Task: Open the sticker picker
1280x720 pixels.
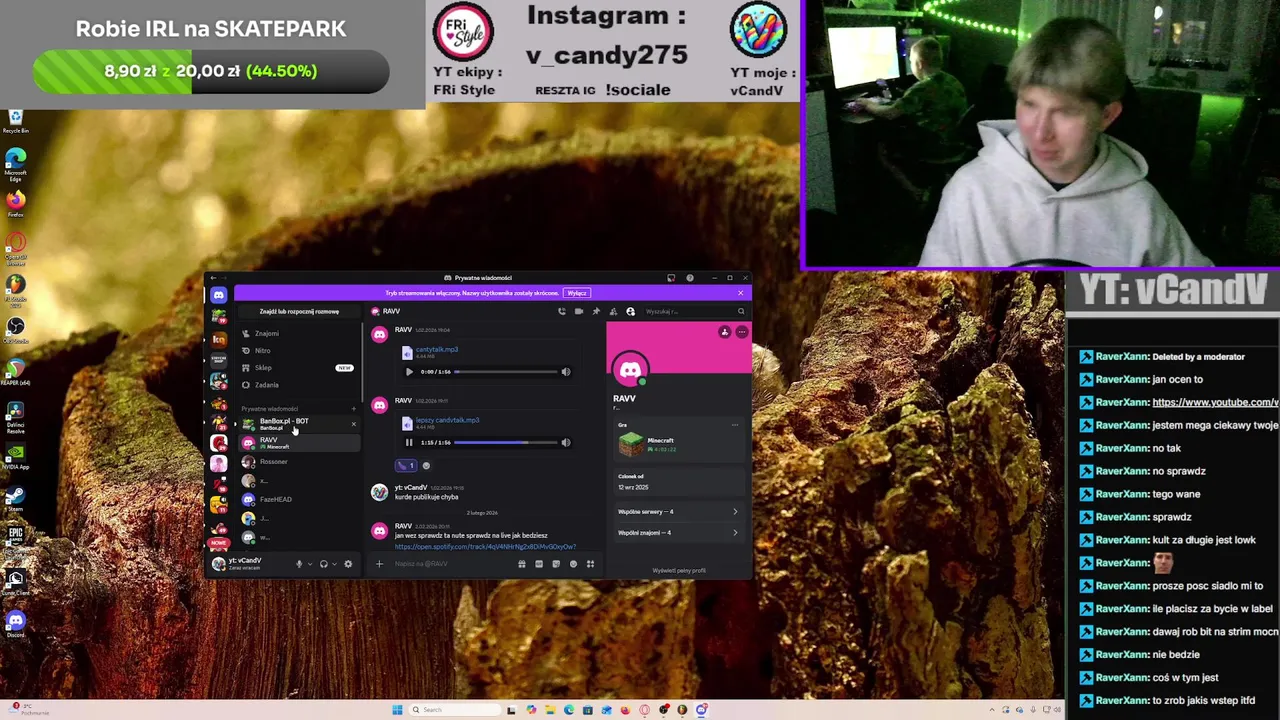Action: (556, 564)
